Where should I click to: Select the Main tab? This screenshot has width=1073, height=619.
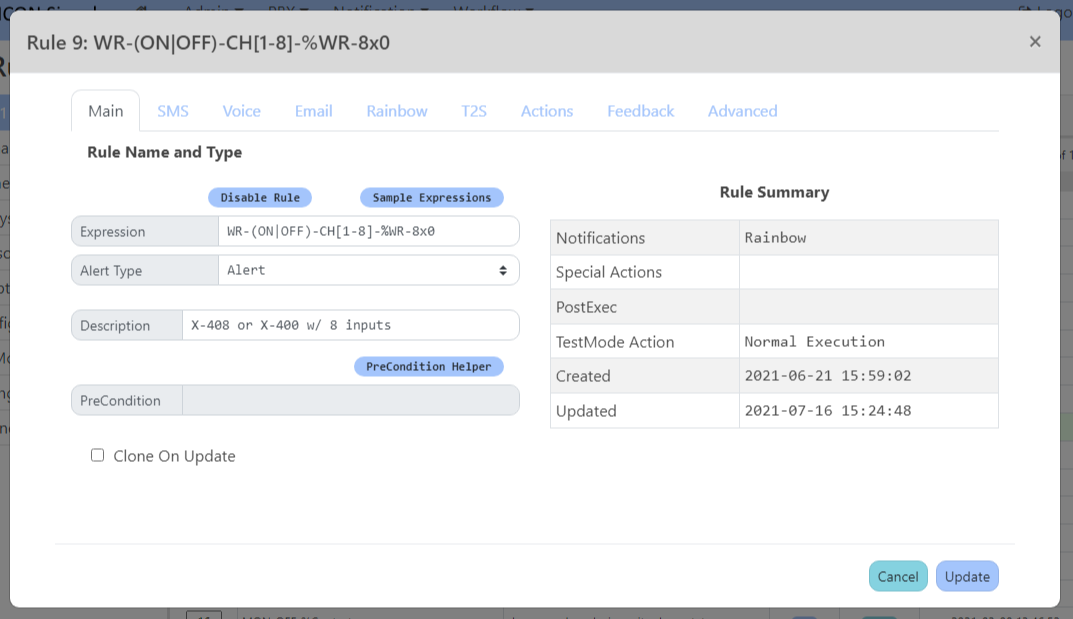pyautogui.click(x=106, y=111)
